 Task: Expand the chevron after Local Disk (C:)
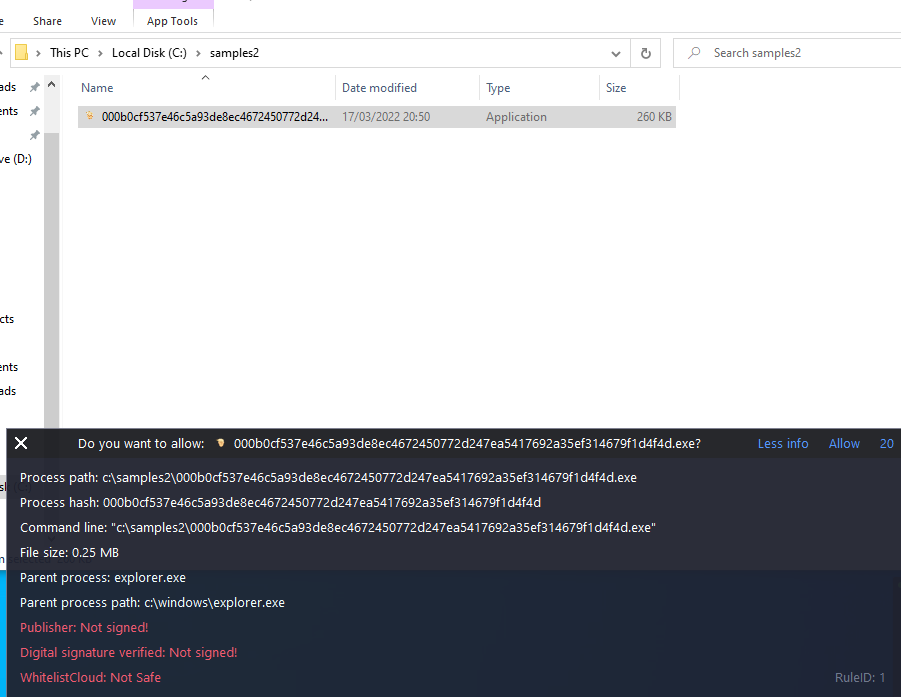198,53
